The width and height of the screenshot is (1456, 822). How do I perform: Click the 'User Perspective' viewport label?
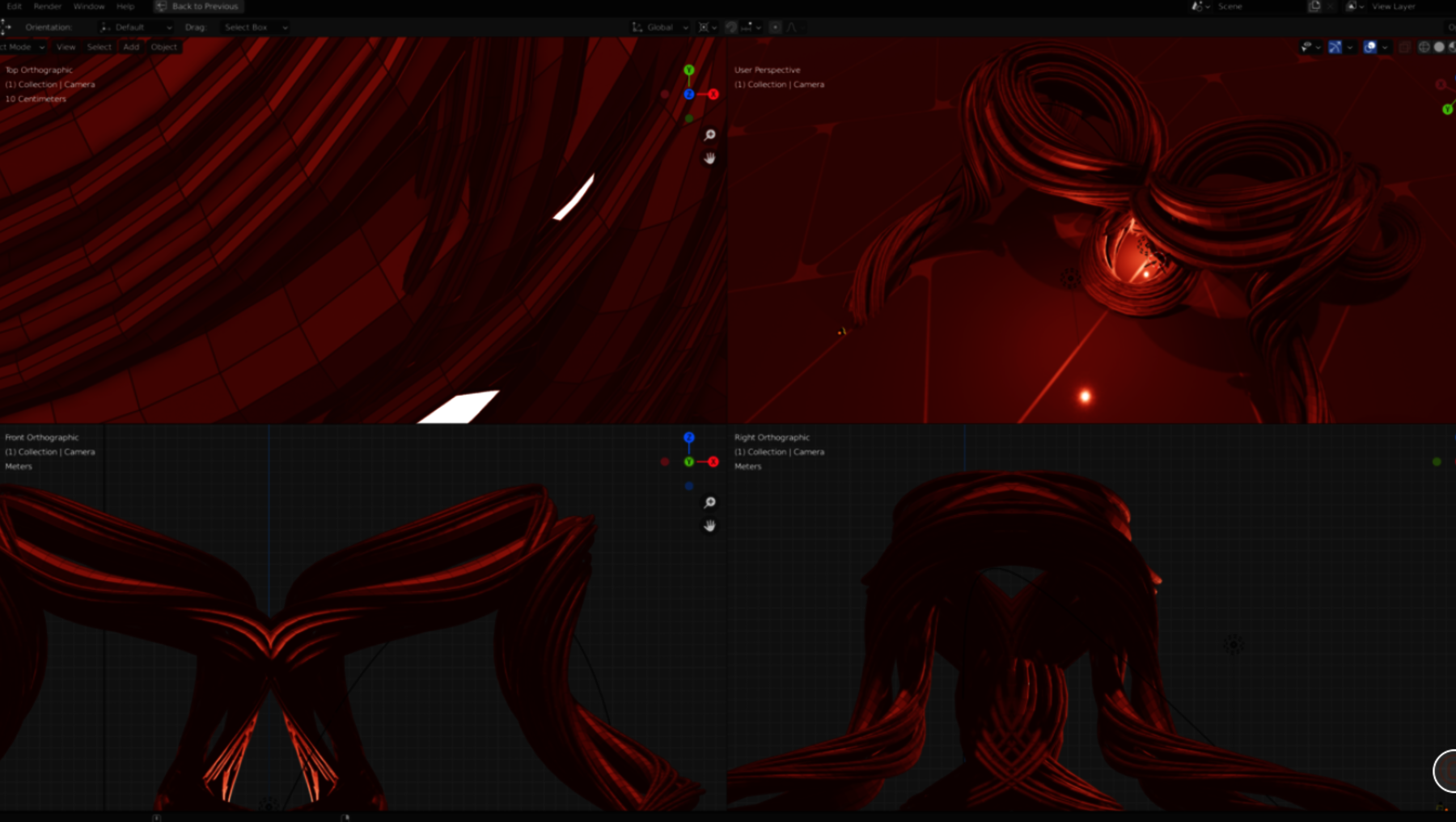[x=767, y=70]
